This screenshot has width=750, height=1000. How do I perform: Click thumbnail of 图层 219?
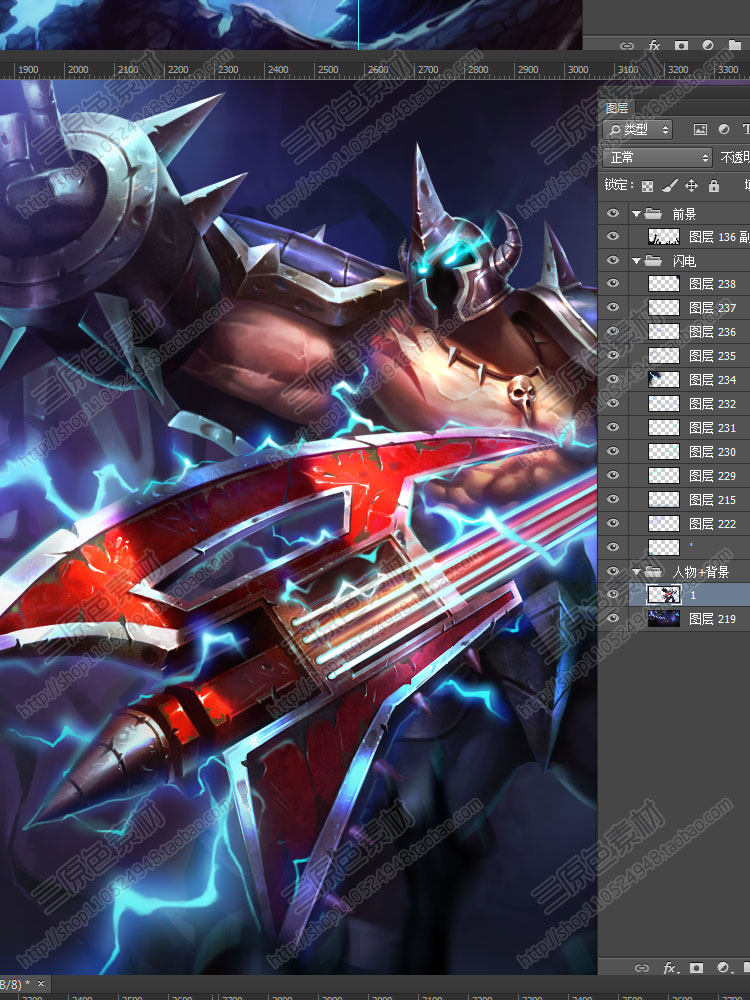(x=664, y=618)
